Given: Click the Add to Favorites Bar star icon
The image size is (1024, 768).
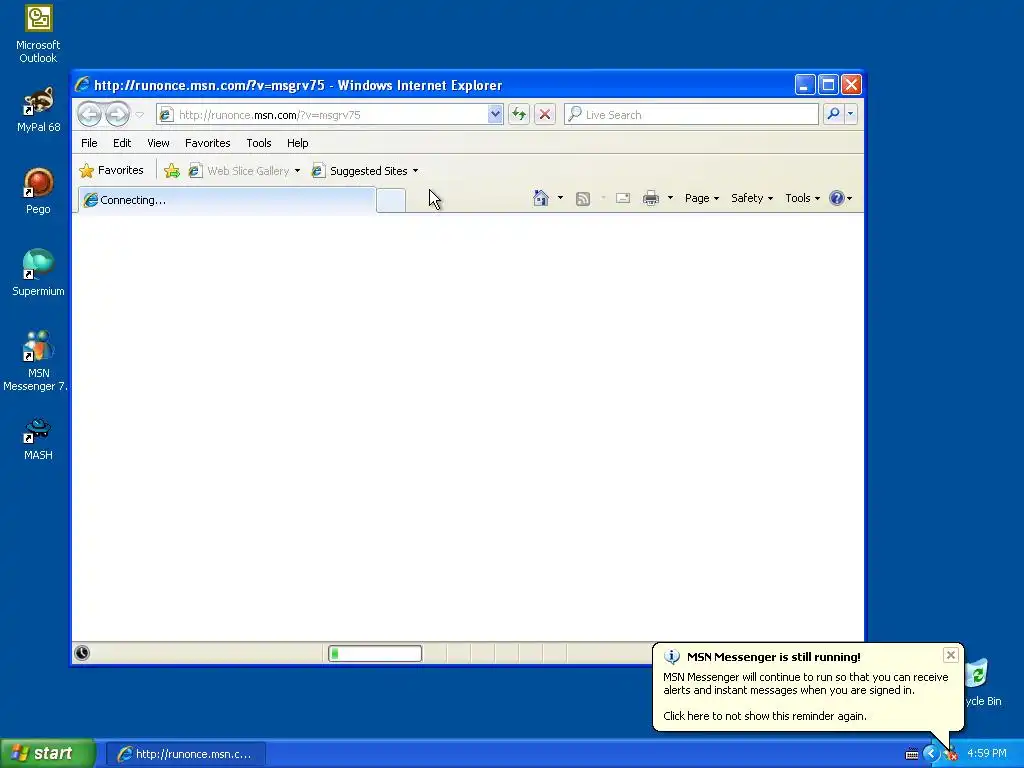Looking at the screenshot, I should (x=172, y=171).
